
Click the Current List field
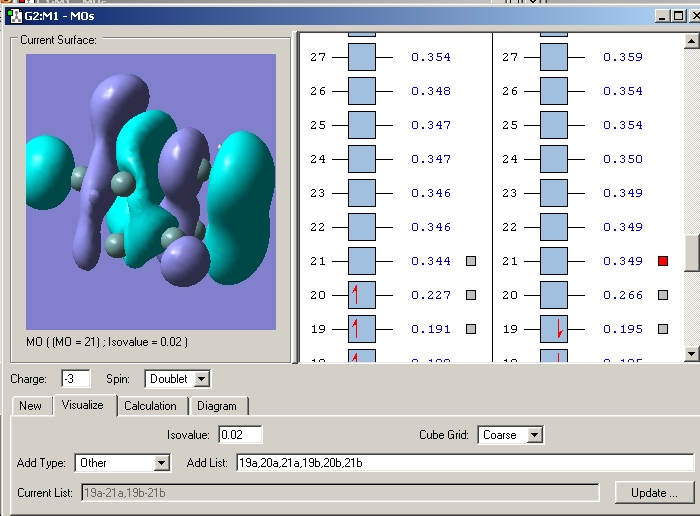click(x=340, y=493)
